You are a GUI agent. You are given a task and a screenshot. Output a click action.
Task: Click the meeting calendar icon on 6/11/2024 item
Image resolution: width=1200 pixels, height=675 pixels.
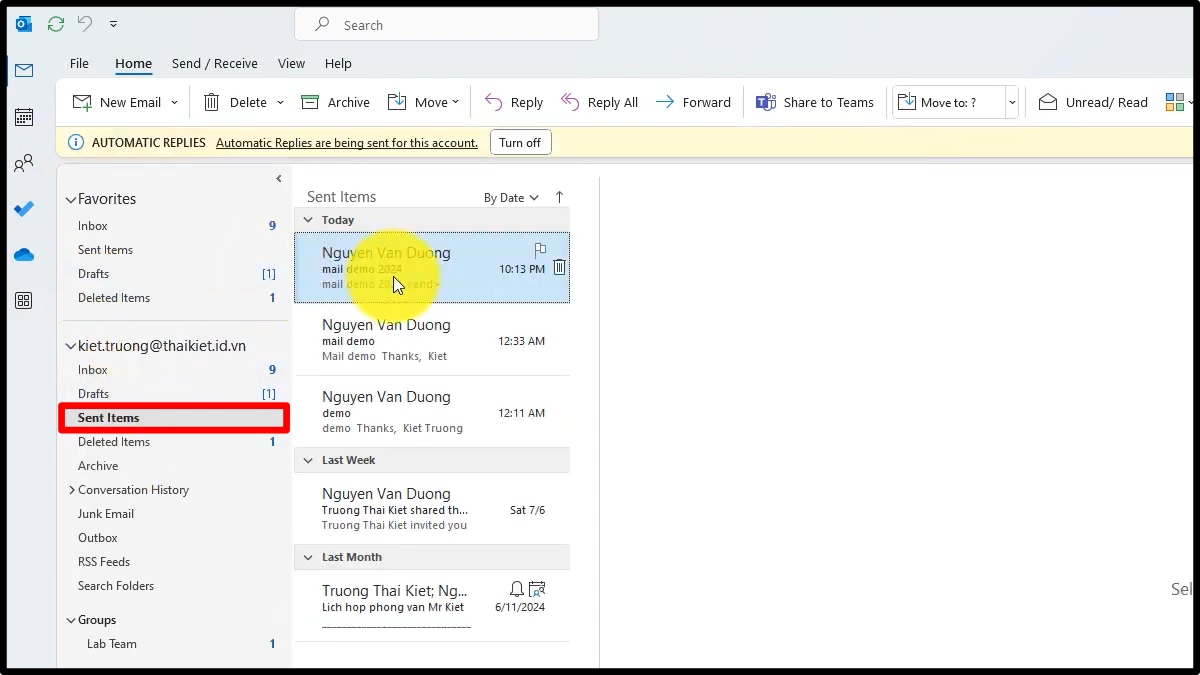click(537, 589)
